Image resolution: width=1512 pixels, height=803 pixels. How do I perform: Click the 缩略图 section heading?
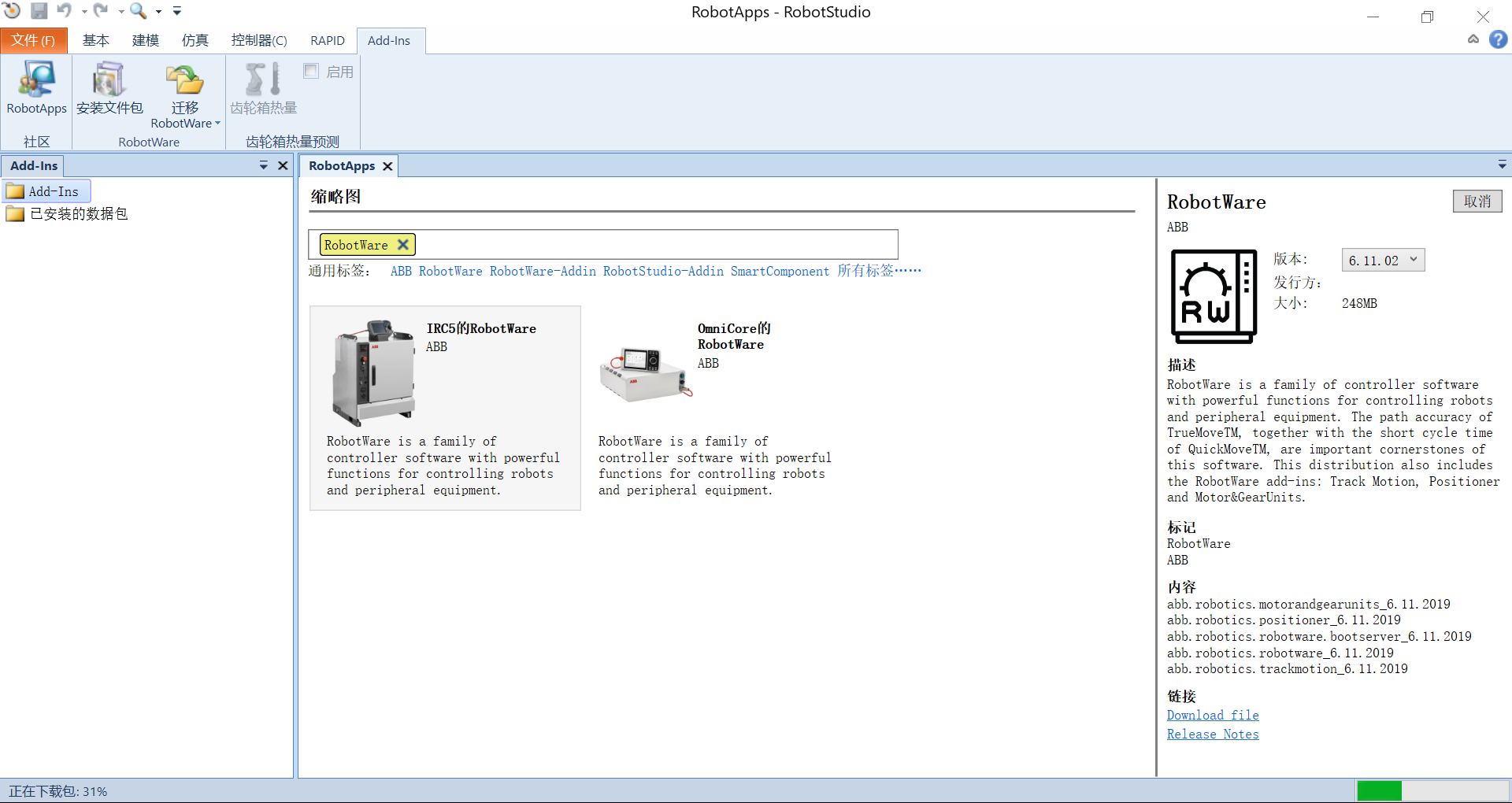[336, 197]
